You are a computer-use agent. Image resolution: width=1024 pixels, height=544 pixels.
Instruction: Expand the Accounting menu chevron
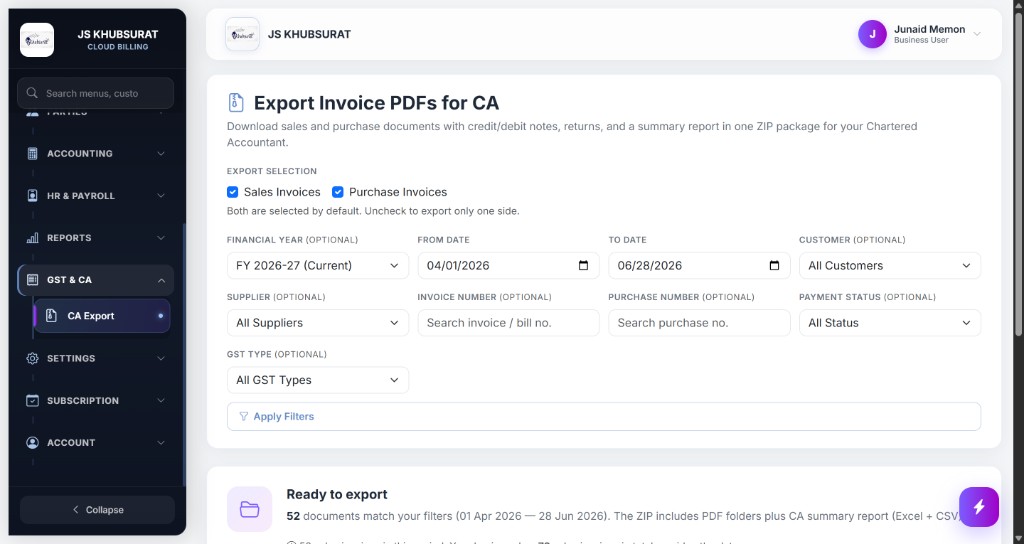point(161,153)
